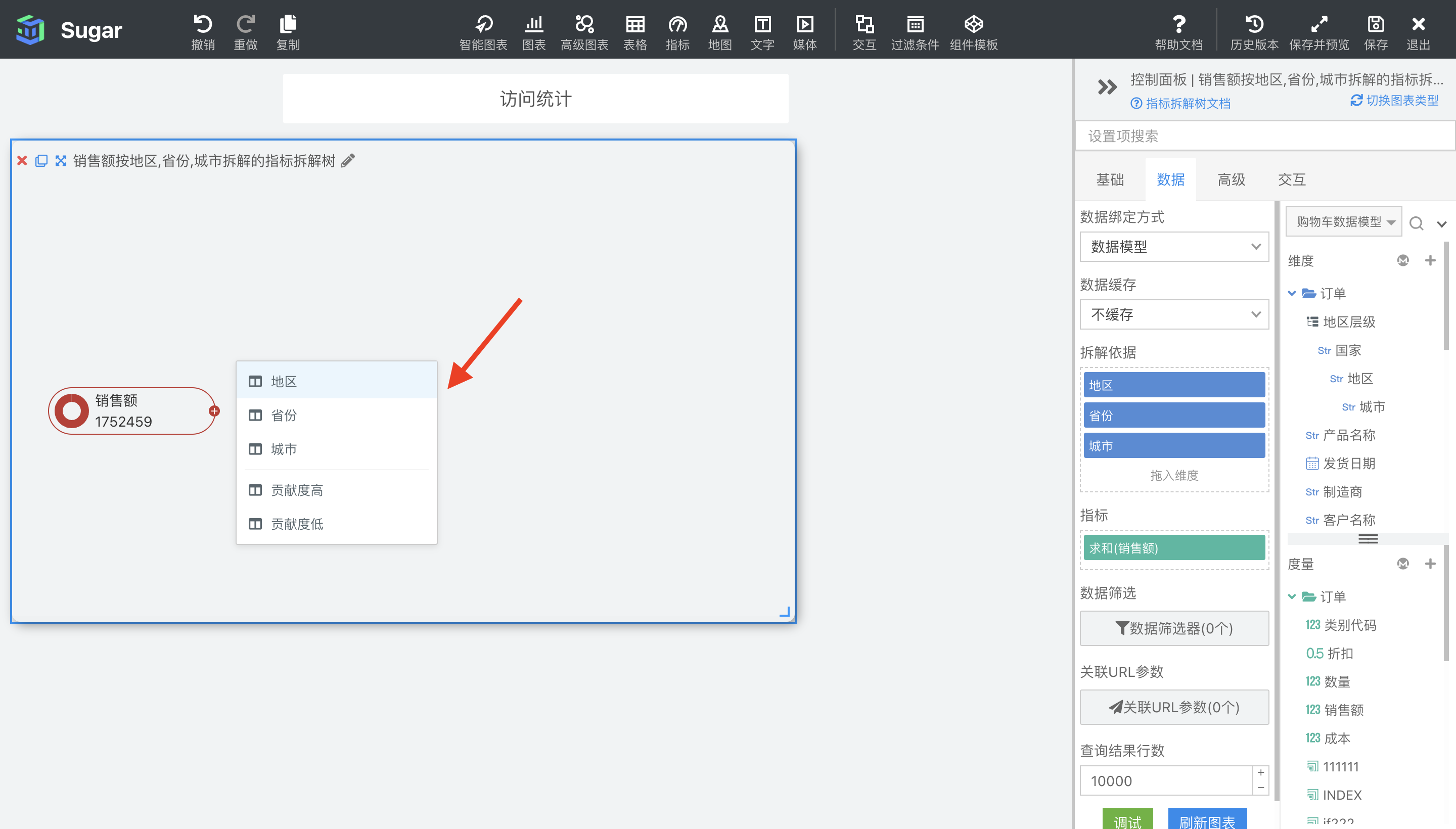Edit the chart title with the pencil icon
Viewport: 1456px width, 829px height.
tap(347, 161)
